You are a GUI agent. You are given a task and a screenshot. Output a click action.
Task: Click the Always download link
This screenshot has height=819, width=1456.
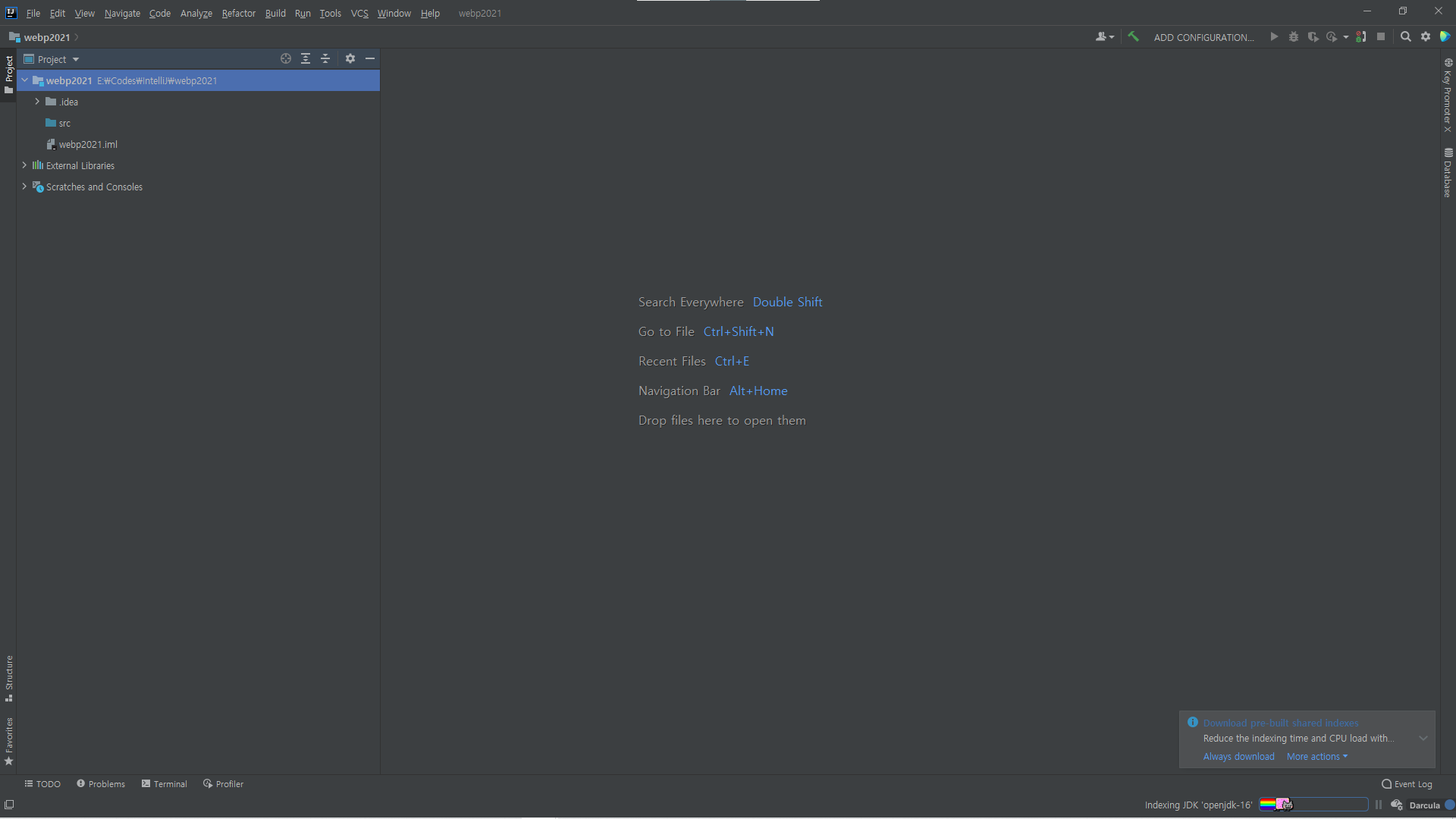(x=1238, y=757)
